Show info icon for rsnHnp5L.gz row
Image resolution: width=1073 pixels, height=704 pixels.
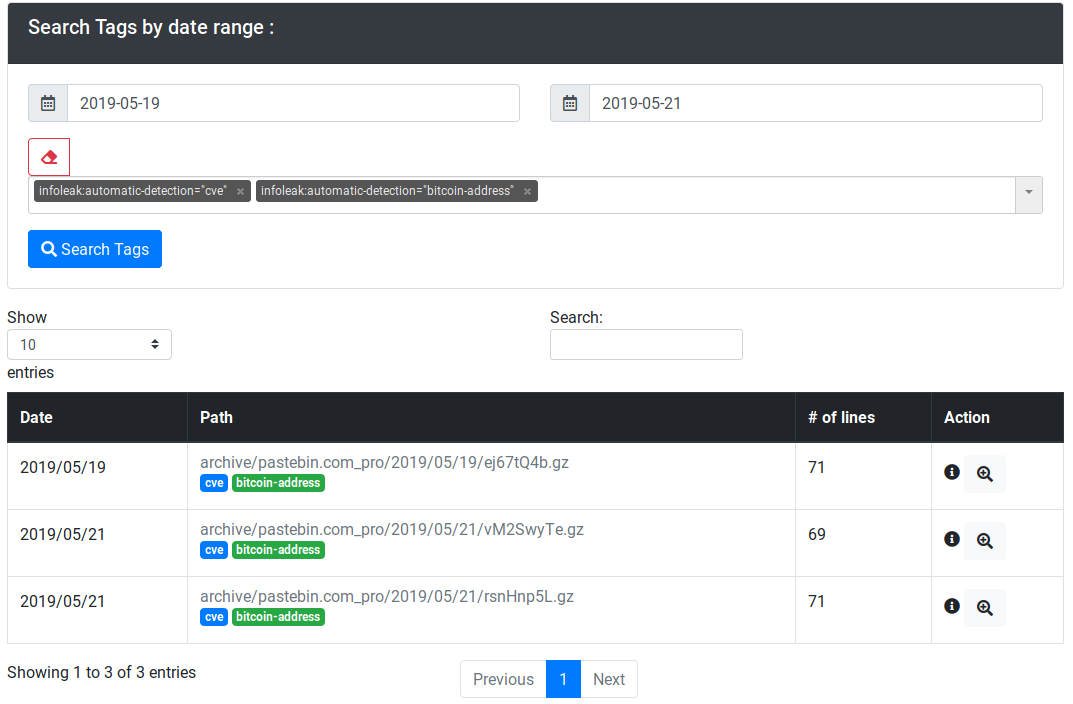pyautogui.click(x=952, y=606)
